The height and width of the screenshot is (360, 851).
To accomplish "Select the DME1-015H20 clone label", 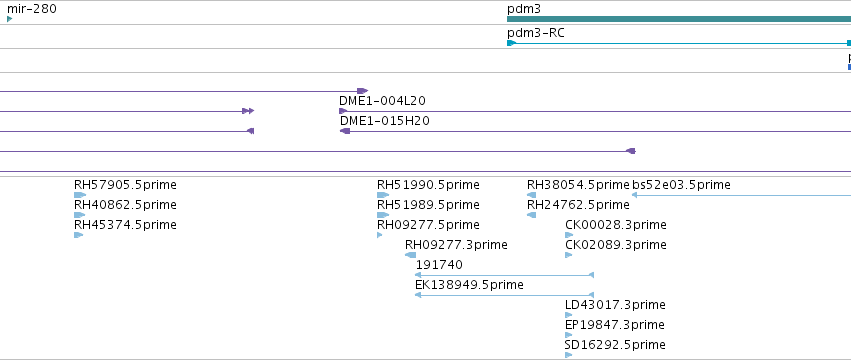I will (x=384, y=121).
